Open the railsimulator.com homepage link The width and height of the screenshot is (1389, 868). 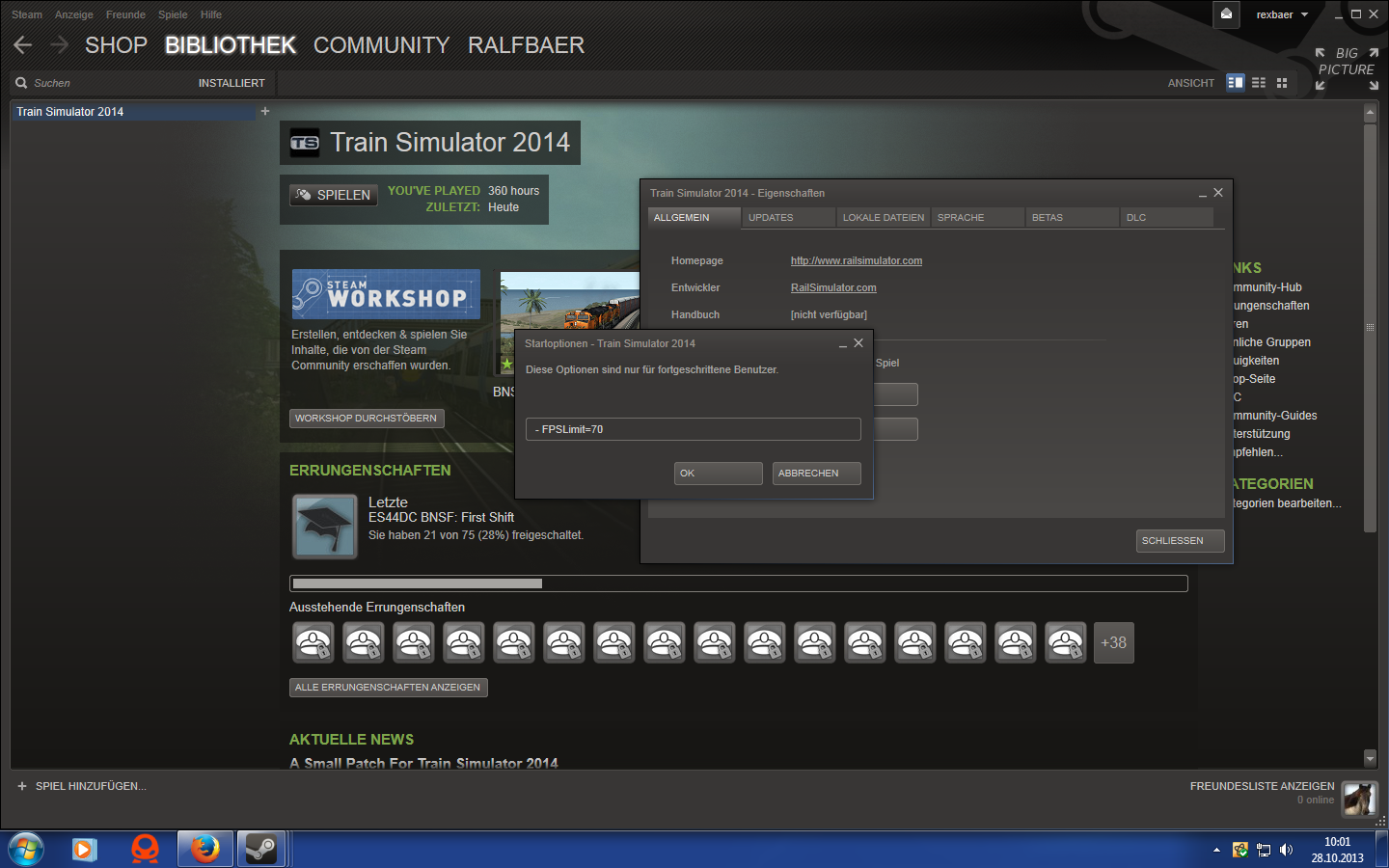(857, 260)
